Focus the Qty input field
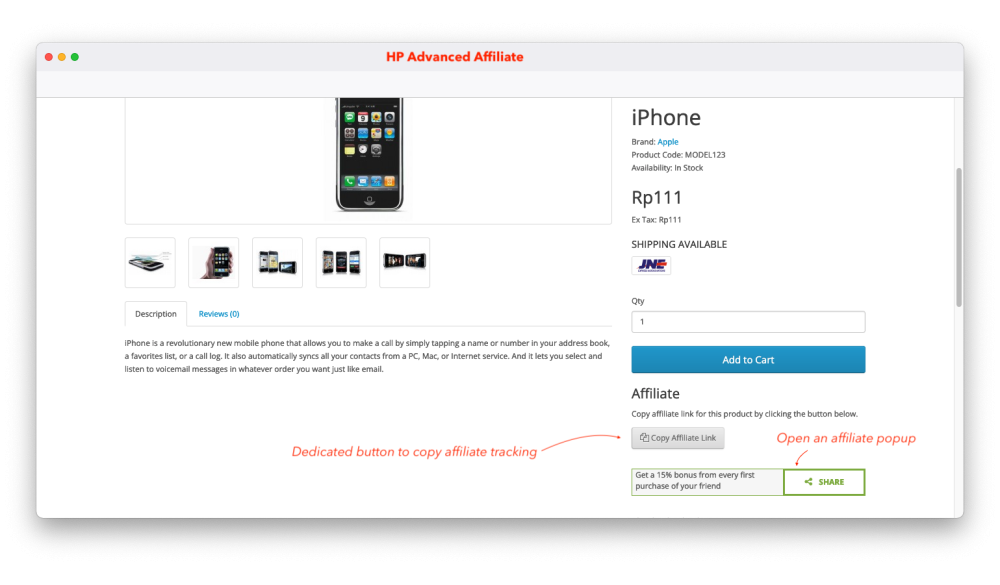Viewport: 1000px width, 585px height. click(748, 322)
